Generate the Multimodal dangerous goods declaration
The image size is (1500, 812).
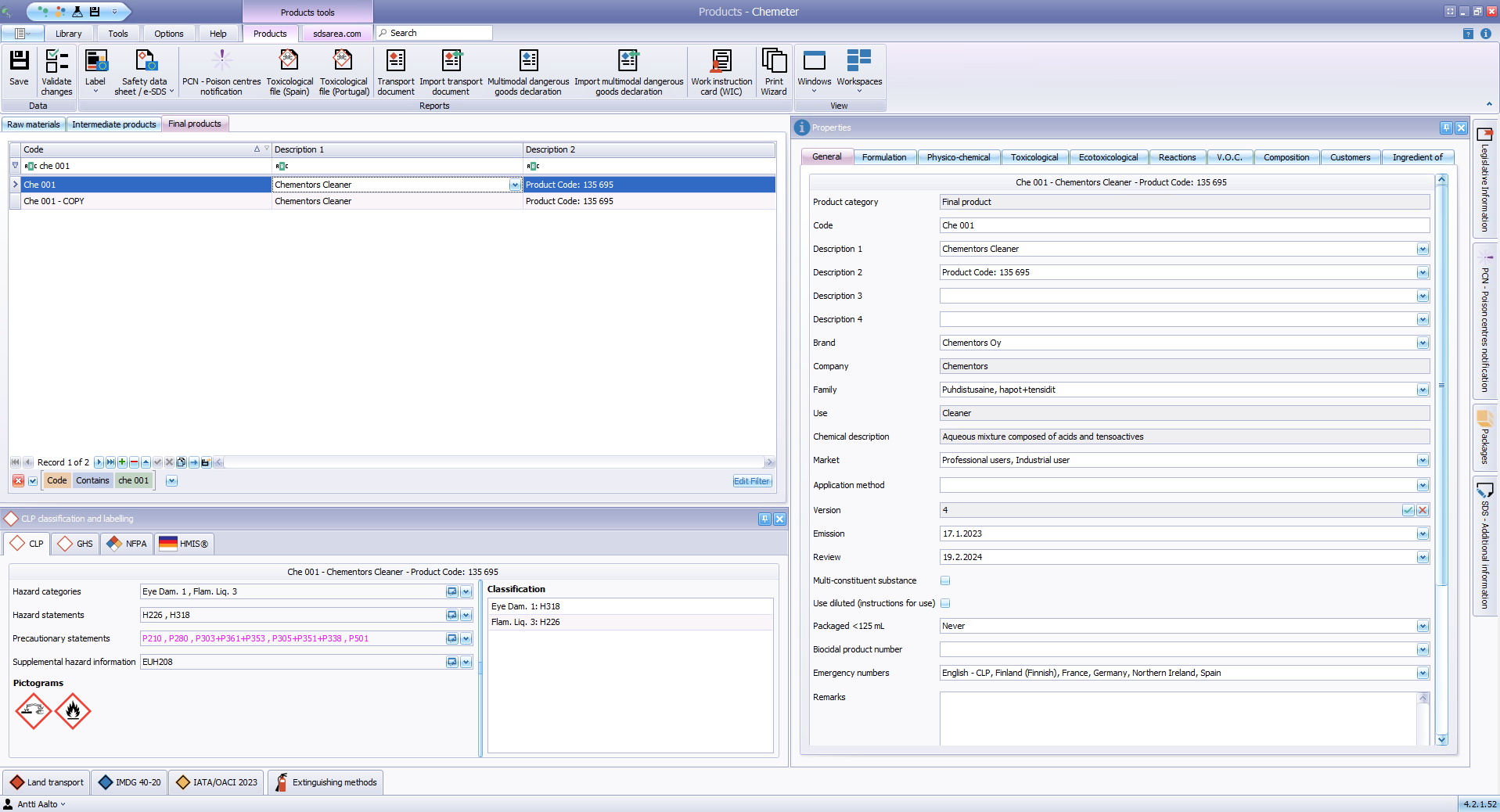tap(529, 70)
